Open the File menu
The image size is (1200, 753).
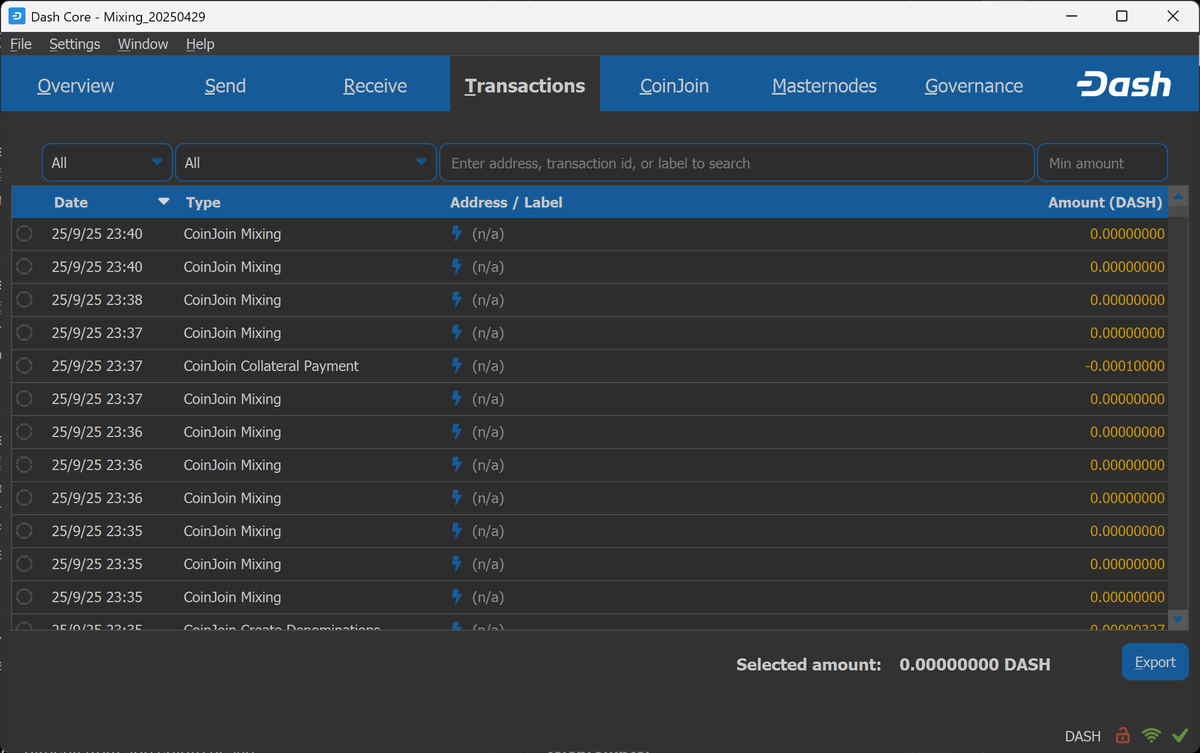tap(21, 44)
